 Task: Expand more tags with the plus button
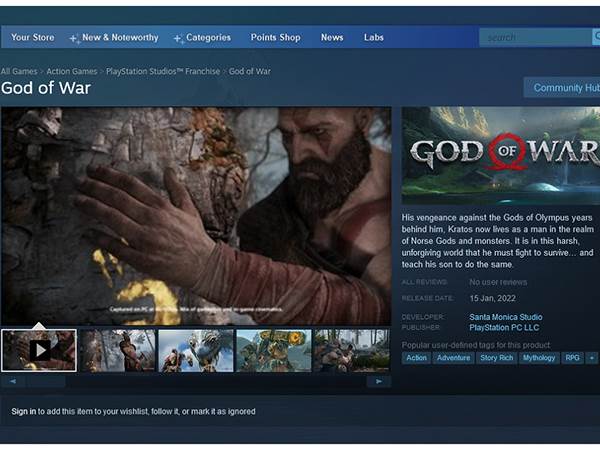[592, 357]
